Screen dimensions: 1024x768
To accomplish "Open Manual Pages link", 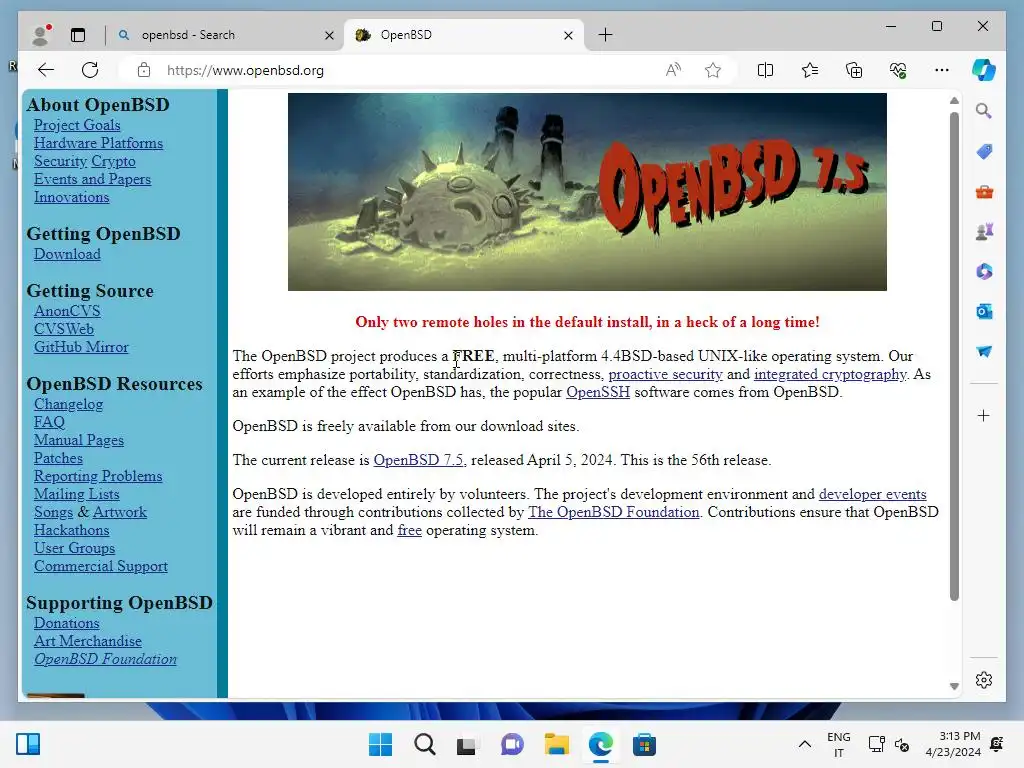I will pos(79,440).
